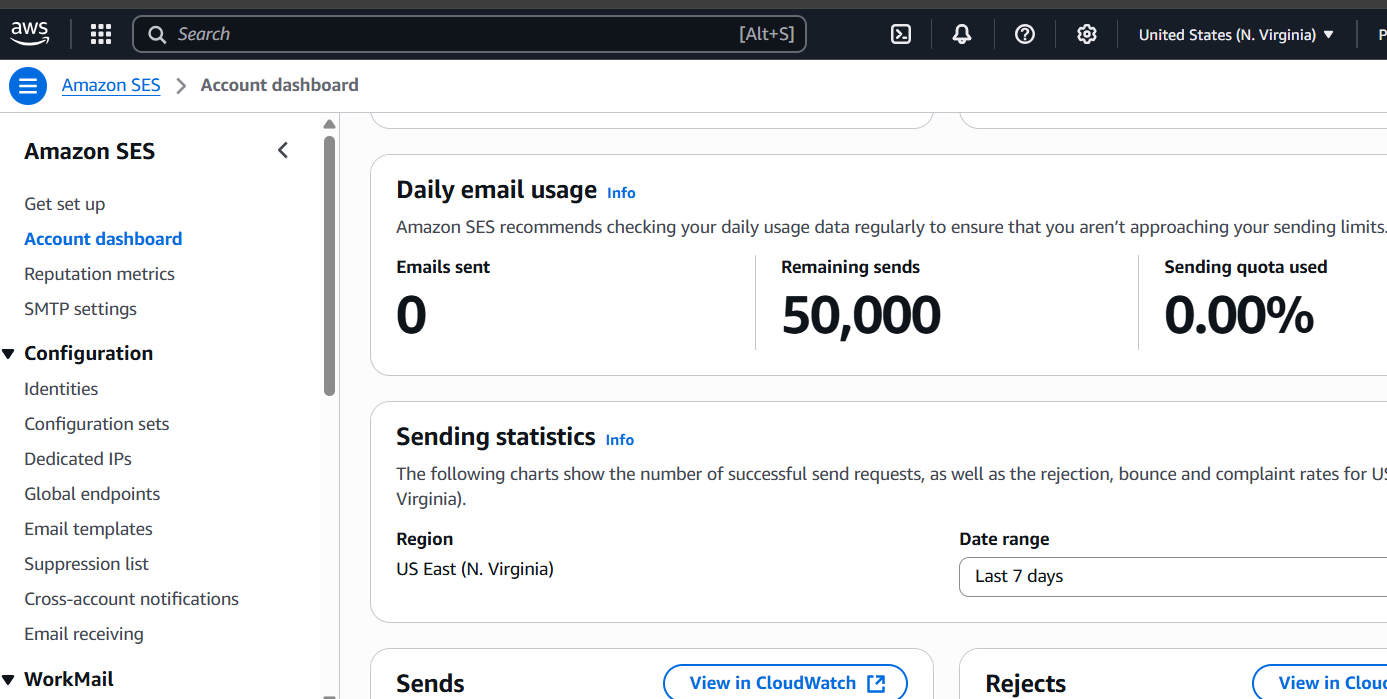
Task: Select Account dashboard in sidebar
Action: coord(103,239)
